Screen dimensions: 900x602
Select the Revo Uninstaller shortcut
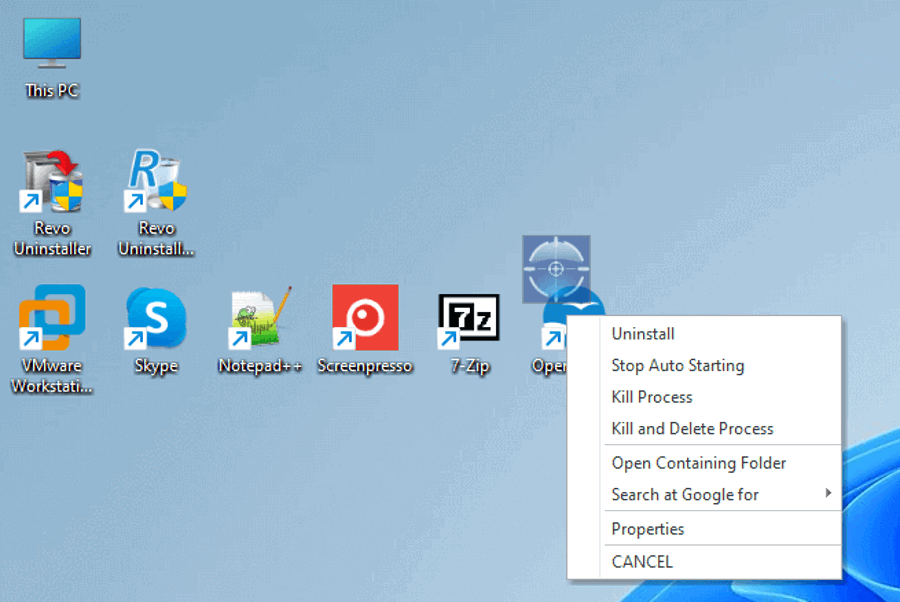coord(52,202)
